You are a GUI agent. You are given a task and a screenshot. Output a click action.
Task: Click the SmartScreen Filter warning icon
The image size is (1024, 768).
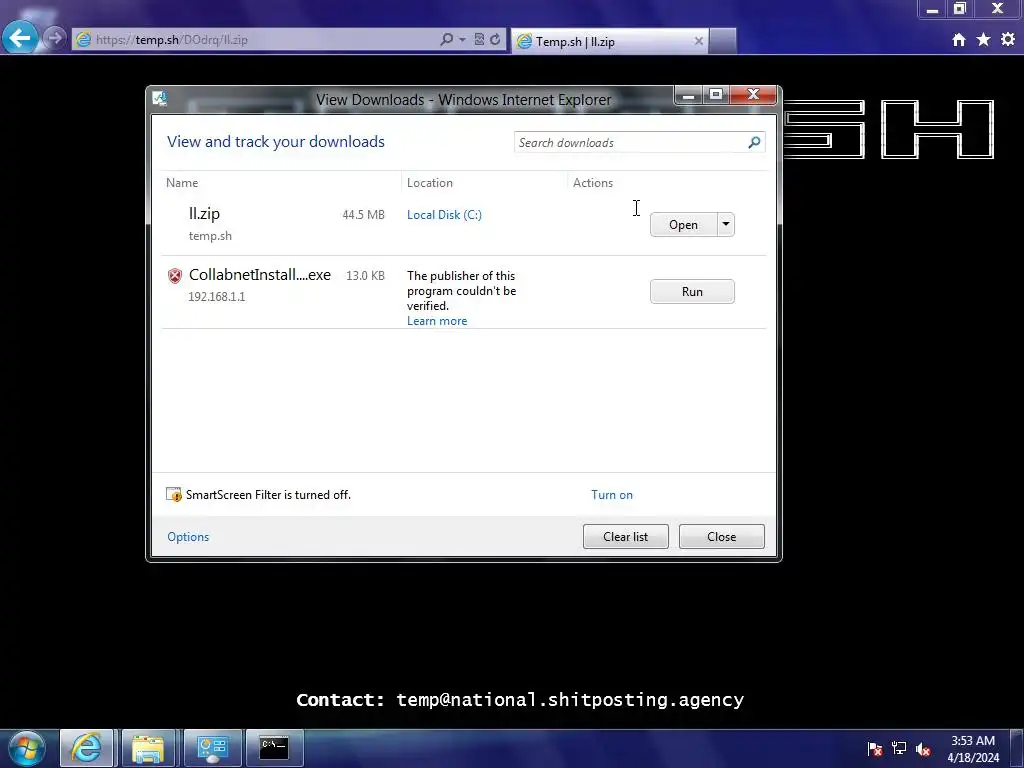tap(174, 494)
